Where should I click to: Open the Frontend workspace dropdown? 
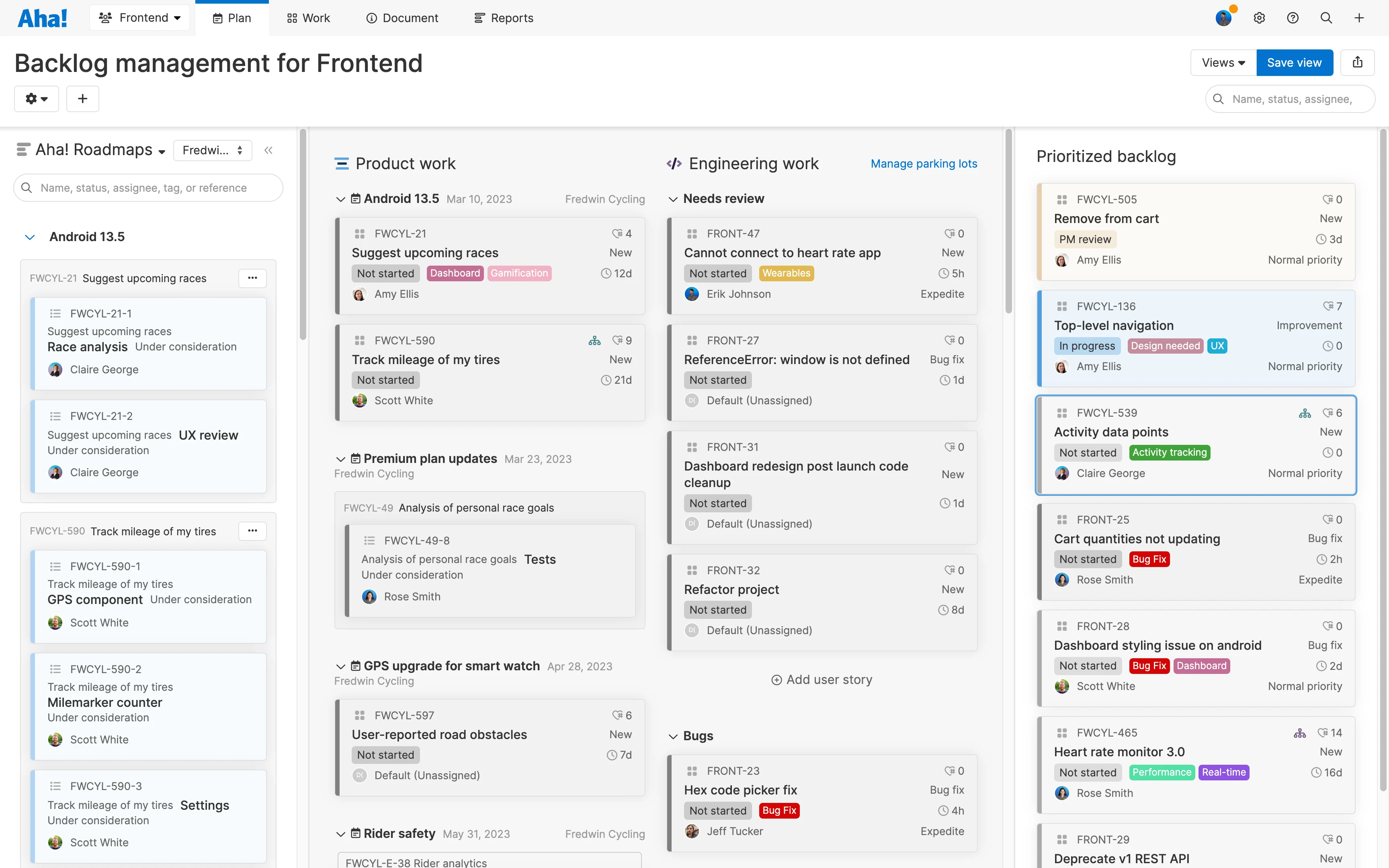pos(139,18)
